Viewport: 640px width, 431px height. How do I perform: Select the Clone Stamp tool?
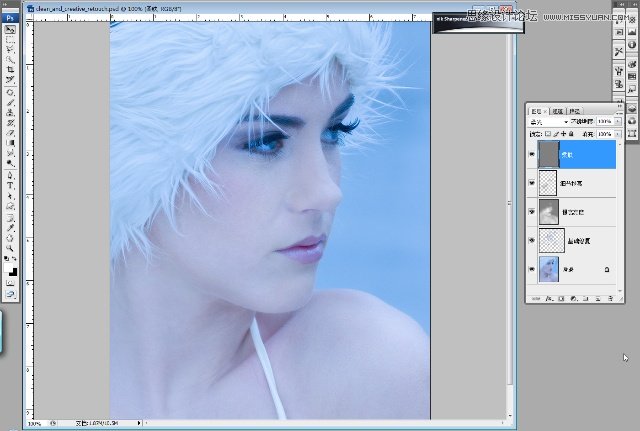[x=10, y=113]
